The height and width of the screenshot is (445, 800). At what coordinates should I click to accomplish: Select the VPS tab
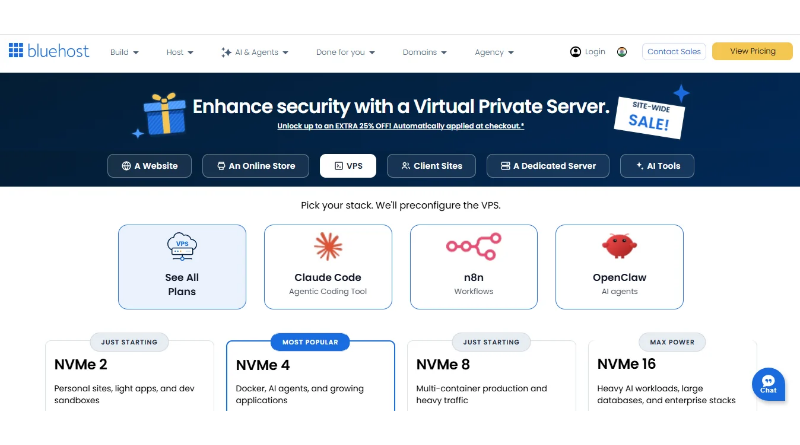click(348, 166)
